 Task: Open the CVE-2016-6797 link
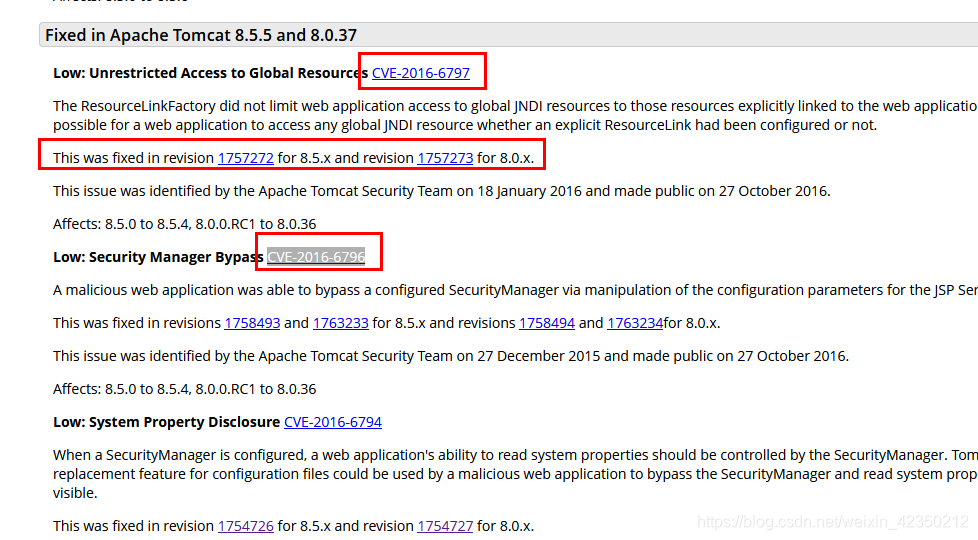tap(420, 73)
